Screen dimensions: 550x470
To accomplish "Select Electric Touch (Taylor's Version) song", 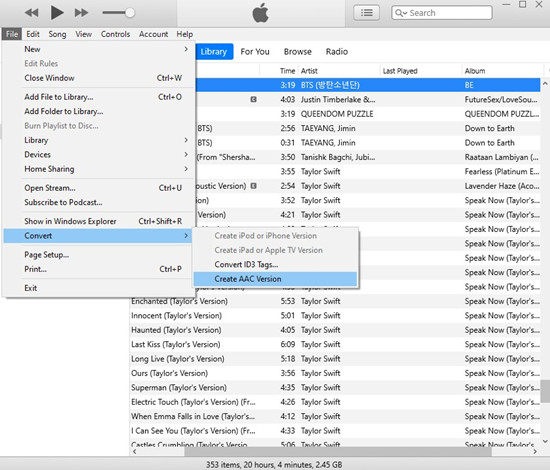I will pos(193,402).
